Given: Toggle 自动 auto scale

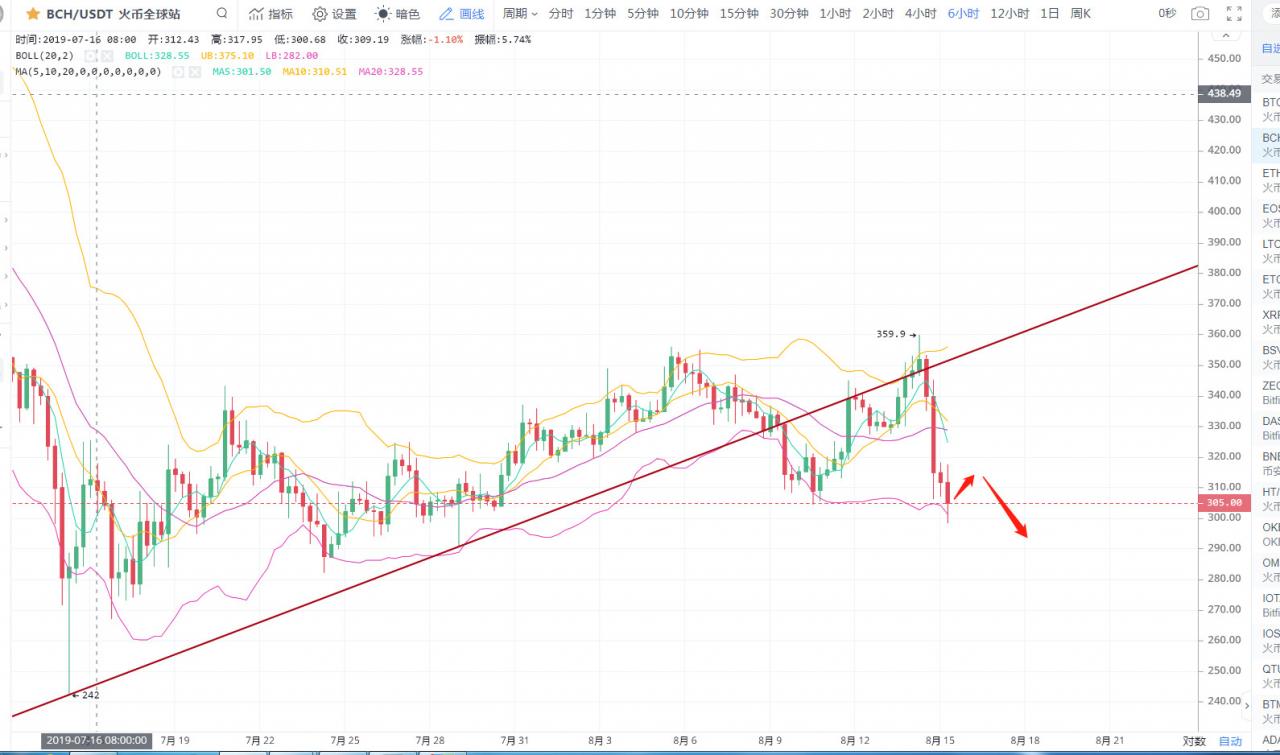Looking at the screenshot, I should [1230, 741].
